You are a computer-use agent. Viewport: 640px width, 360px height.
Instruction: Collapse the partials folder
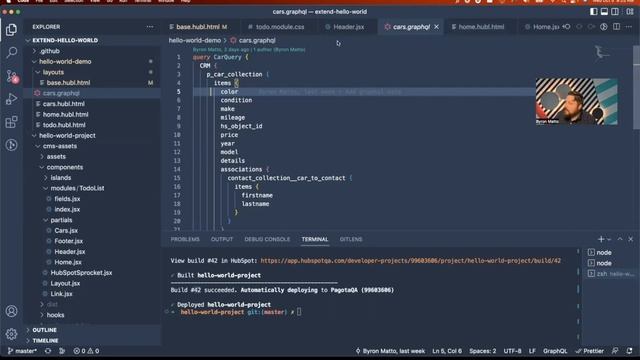pyautogui.click(x=92, y=220)
